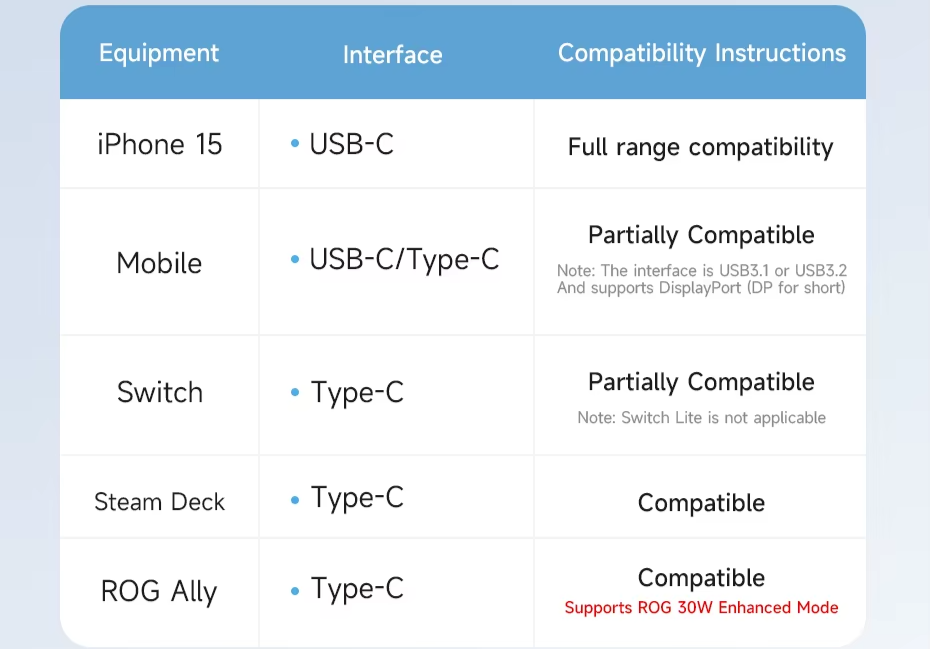Click Partially Compatible in the Mobile row

[x=701, y=235]
